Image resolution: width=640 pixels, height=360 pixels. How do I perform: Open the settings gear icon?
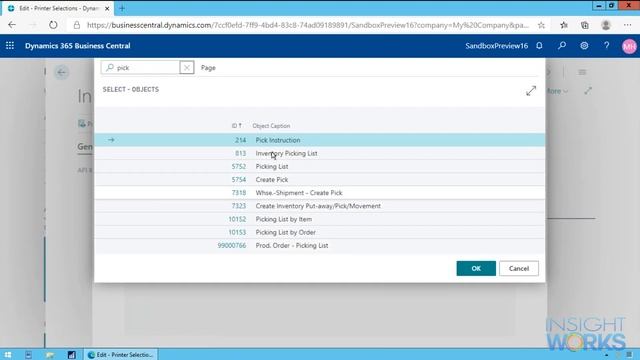tap(584, 46)
